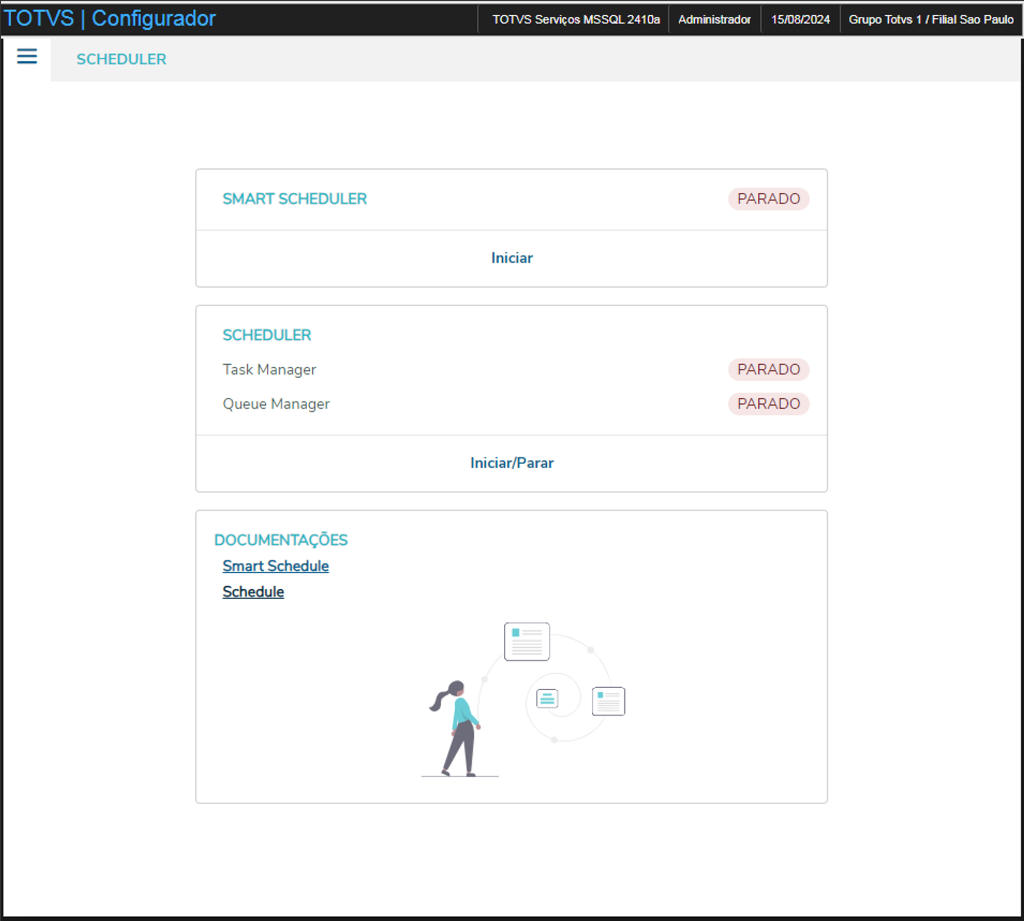Click Grupo Totvs 1 / Filial Sao Paulo
This screenshot has height=921, width=1024.
(x=931, y=20)
